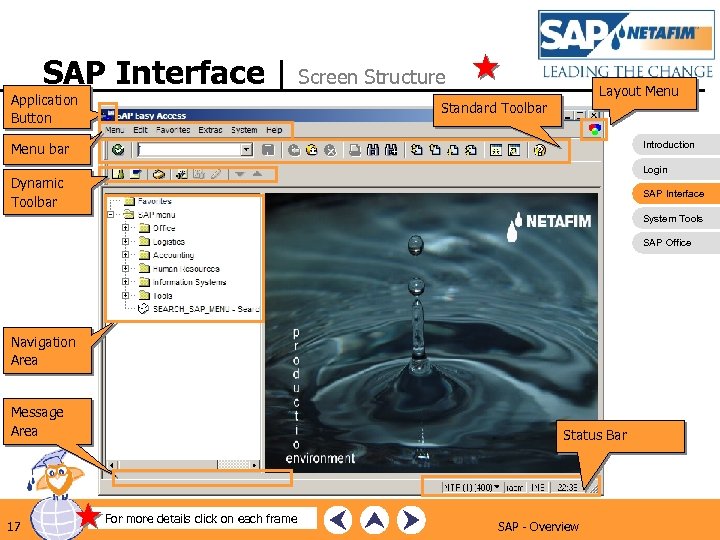This screenshot has width=720, height=540.
Task: Go to the Introduction section button
Action: click(676, 145)
